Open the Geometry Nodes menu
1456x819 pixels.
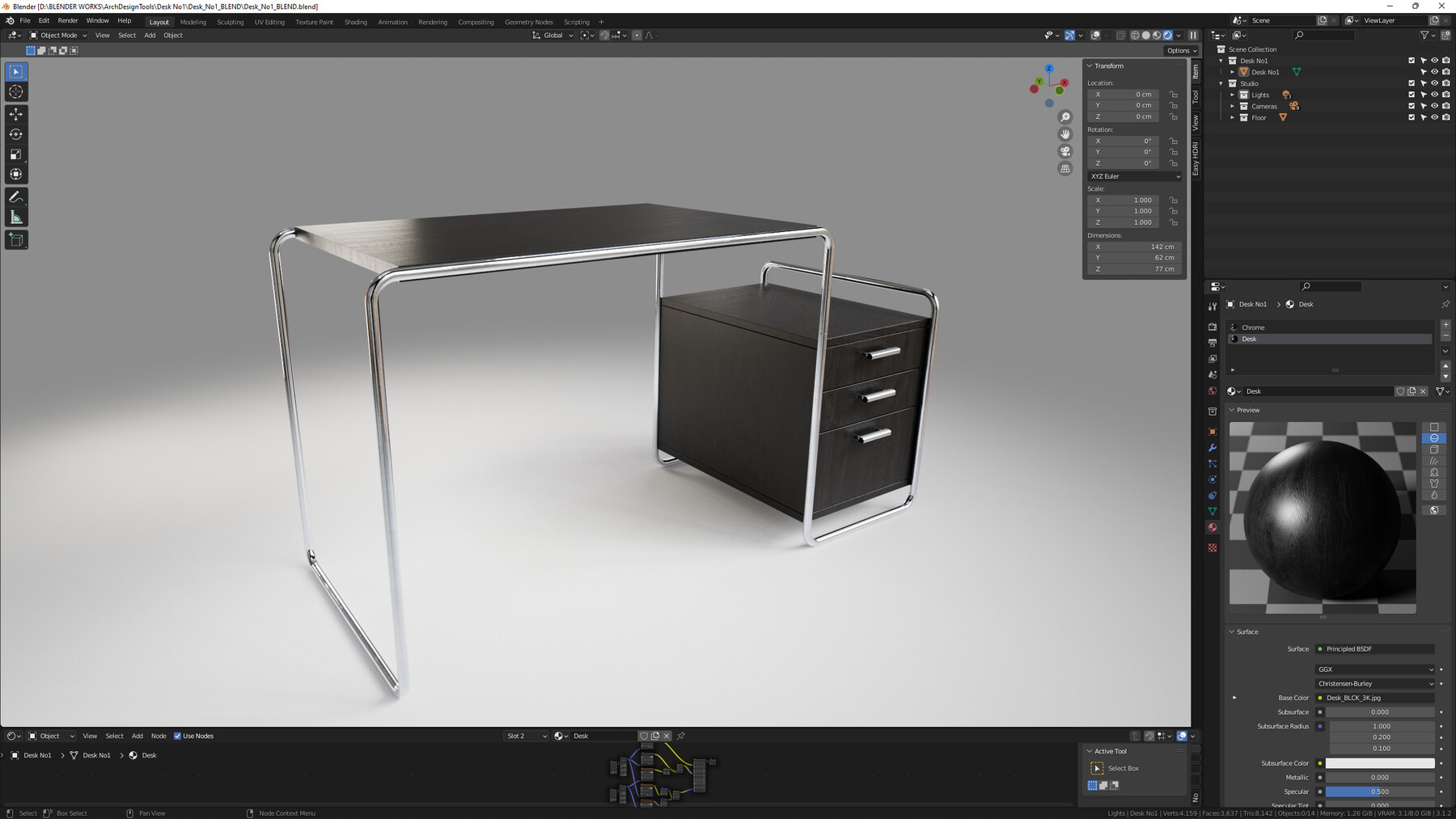pyautogui.click(x=528, y=22)
